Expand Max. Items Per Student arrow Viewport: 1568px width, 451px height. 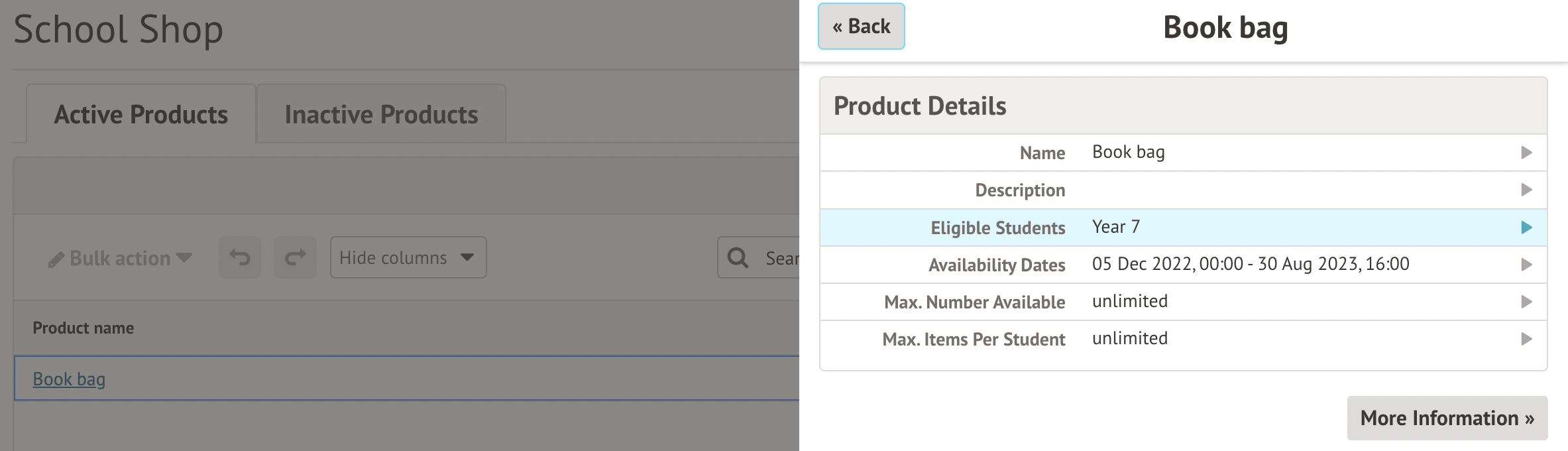[x=1526, y=339]
